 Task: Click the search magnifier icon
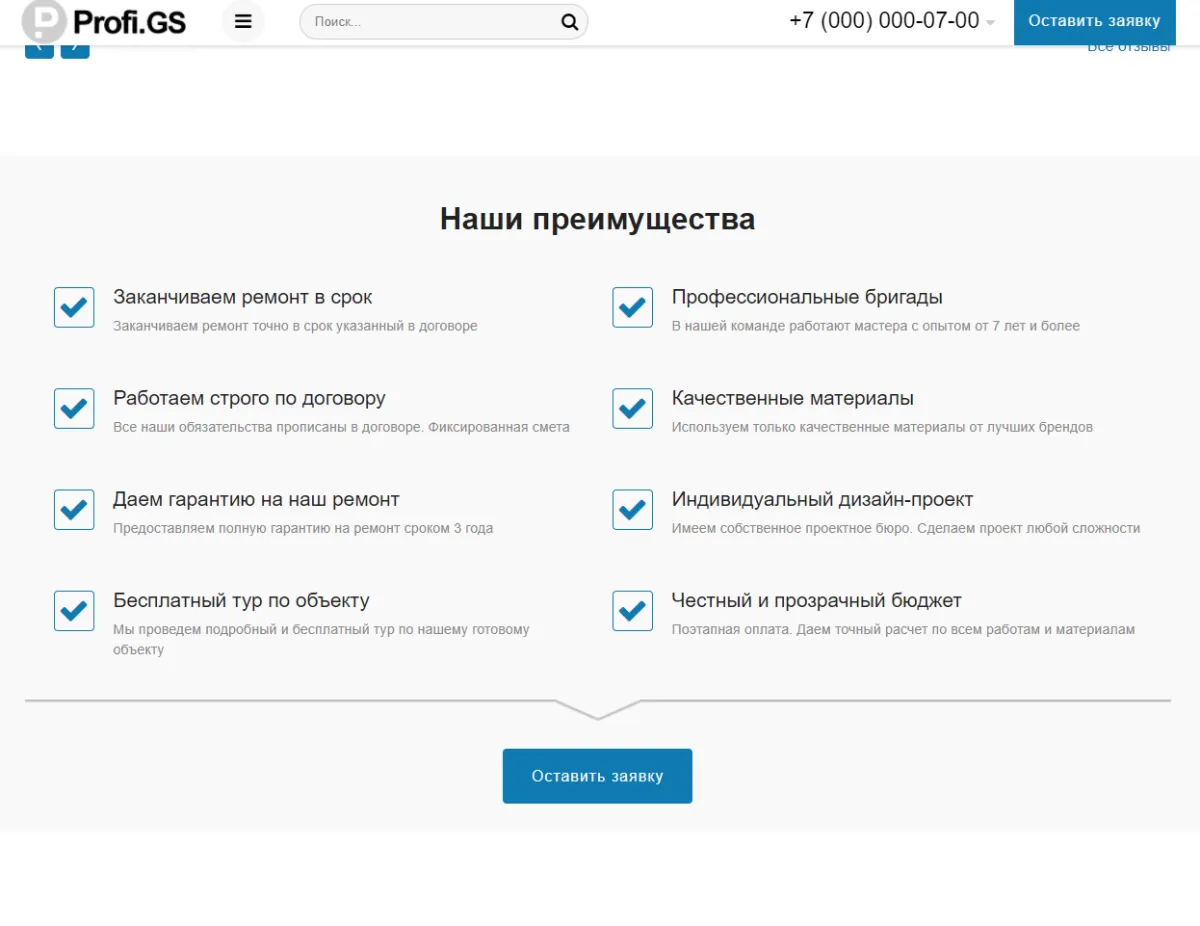[569, 21]
